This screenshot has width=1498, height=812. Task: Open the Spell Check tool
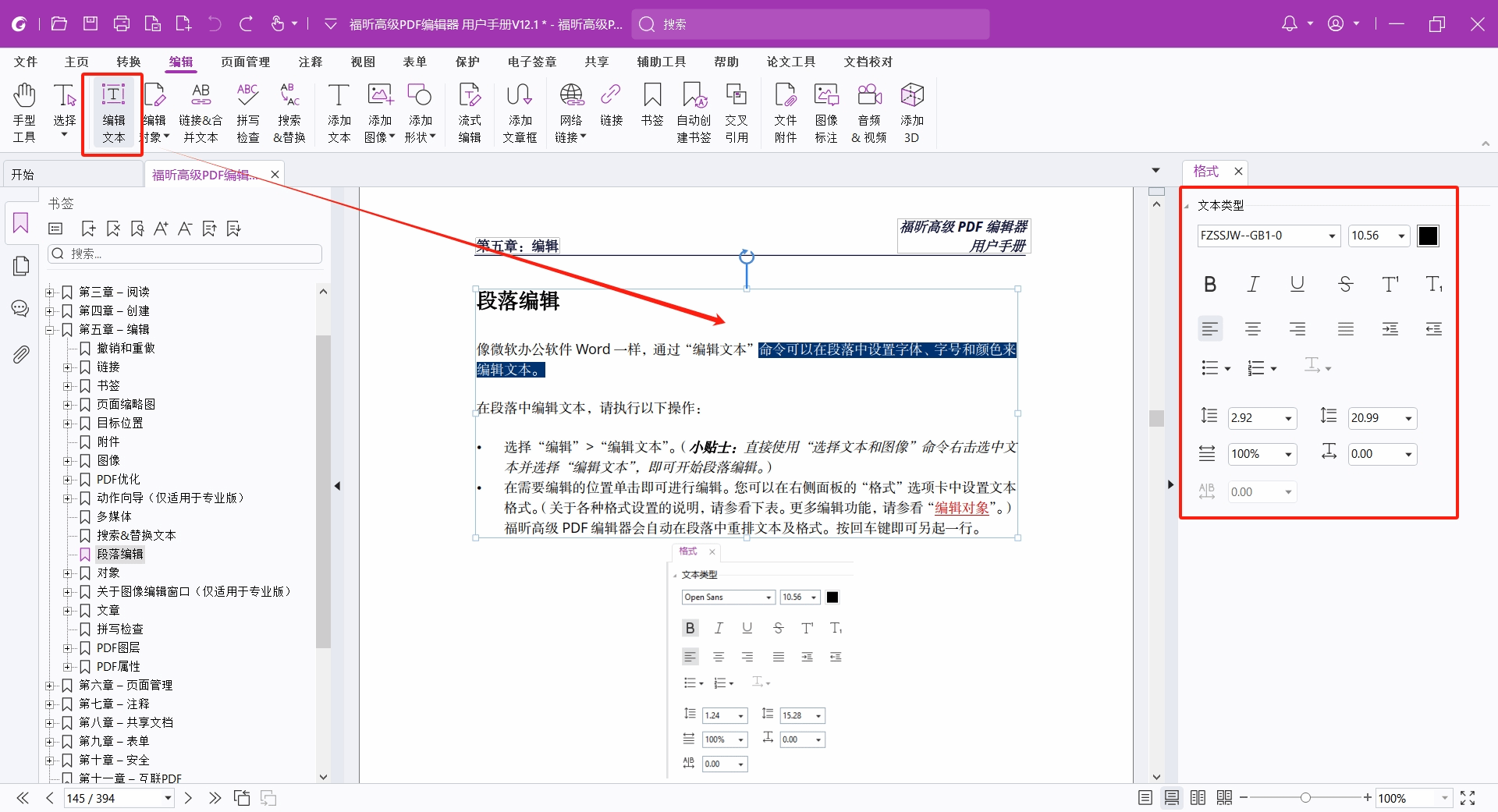click(247, 113)
